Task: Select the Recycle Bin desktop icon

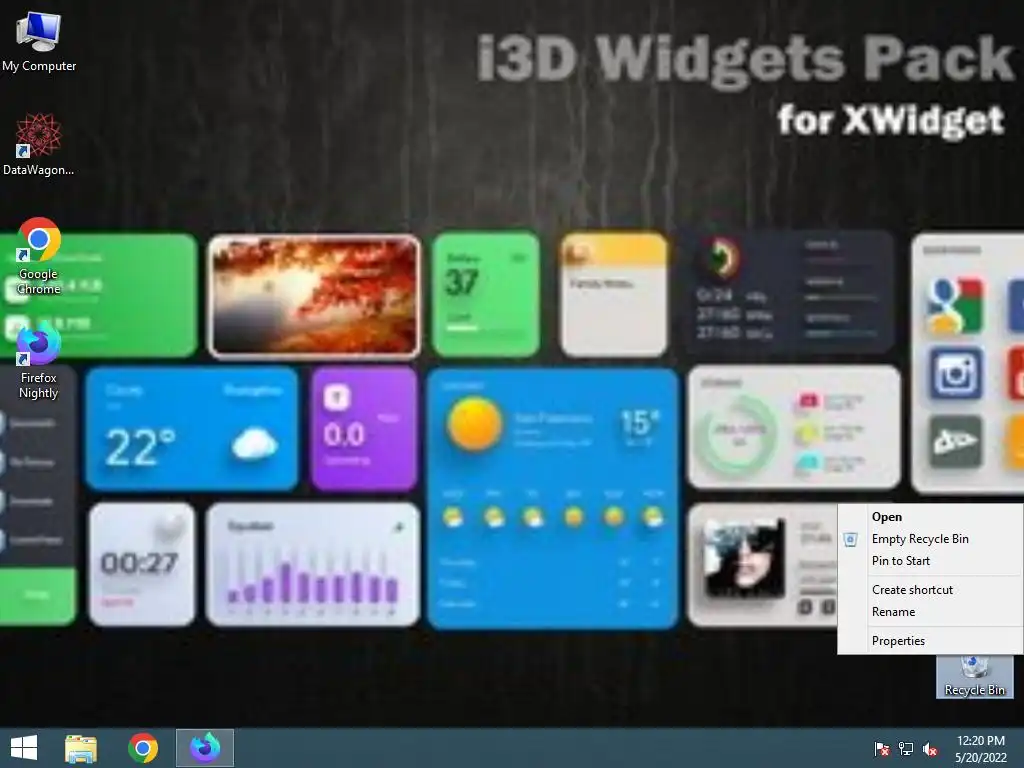Action: tap(974, 677)
